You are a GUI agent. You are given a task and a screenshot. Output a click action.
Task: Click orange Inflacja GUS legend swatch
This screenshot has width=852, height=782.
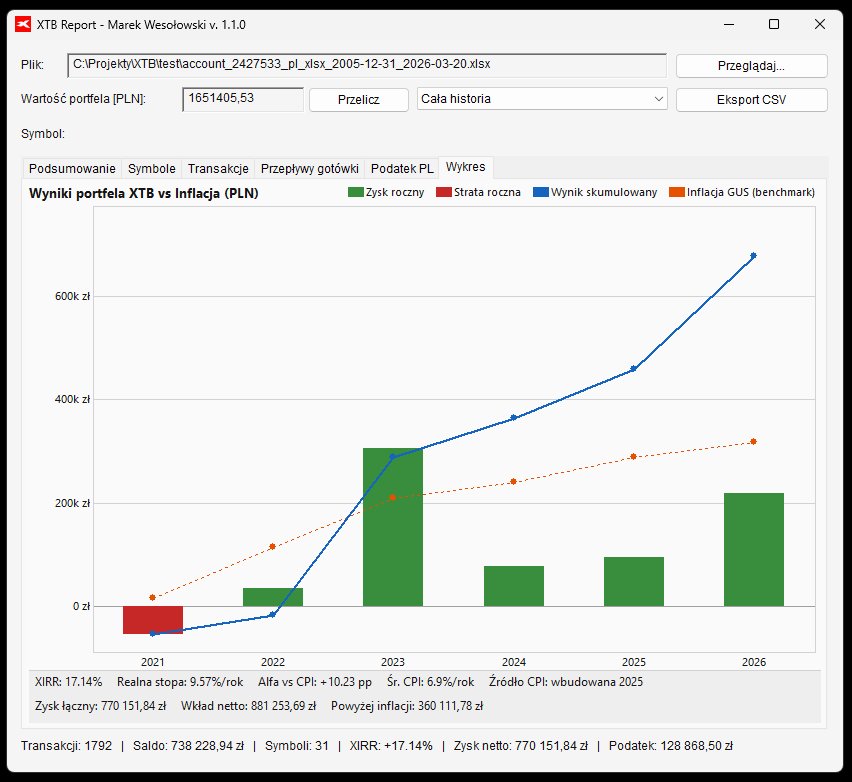click(676, 192)
